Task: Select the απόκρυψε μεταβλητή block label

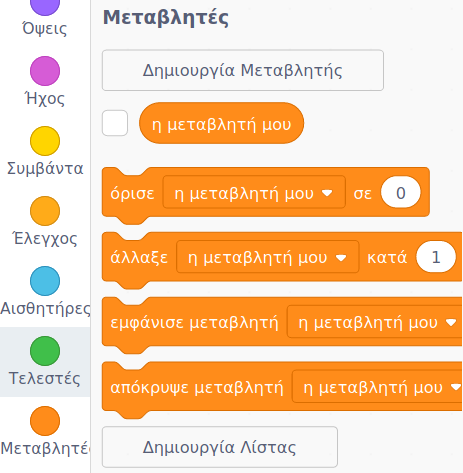Action: pyautogui.click(x=197, y=387)
